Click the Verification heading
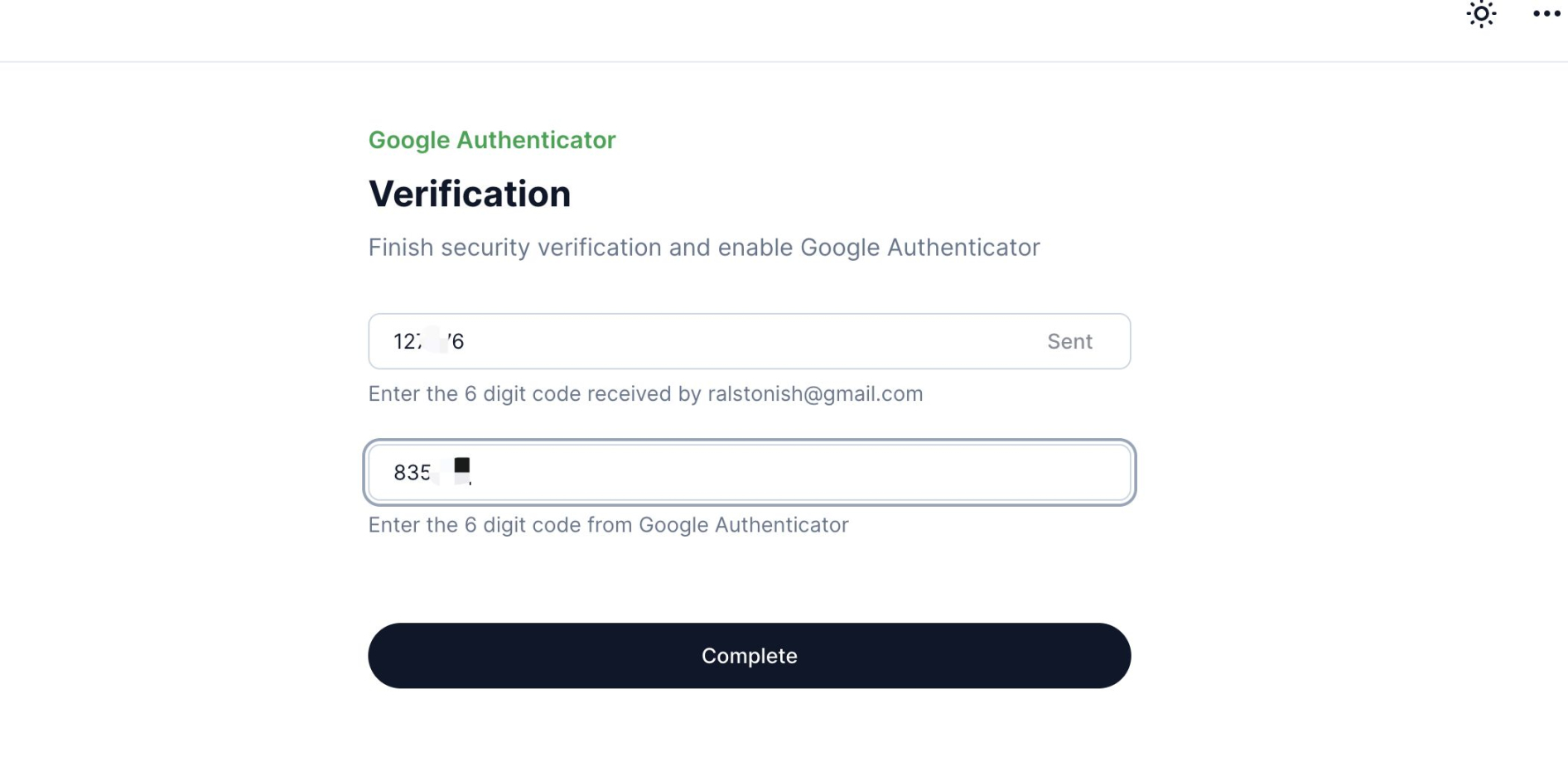 coord(470,194)
